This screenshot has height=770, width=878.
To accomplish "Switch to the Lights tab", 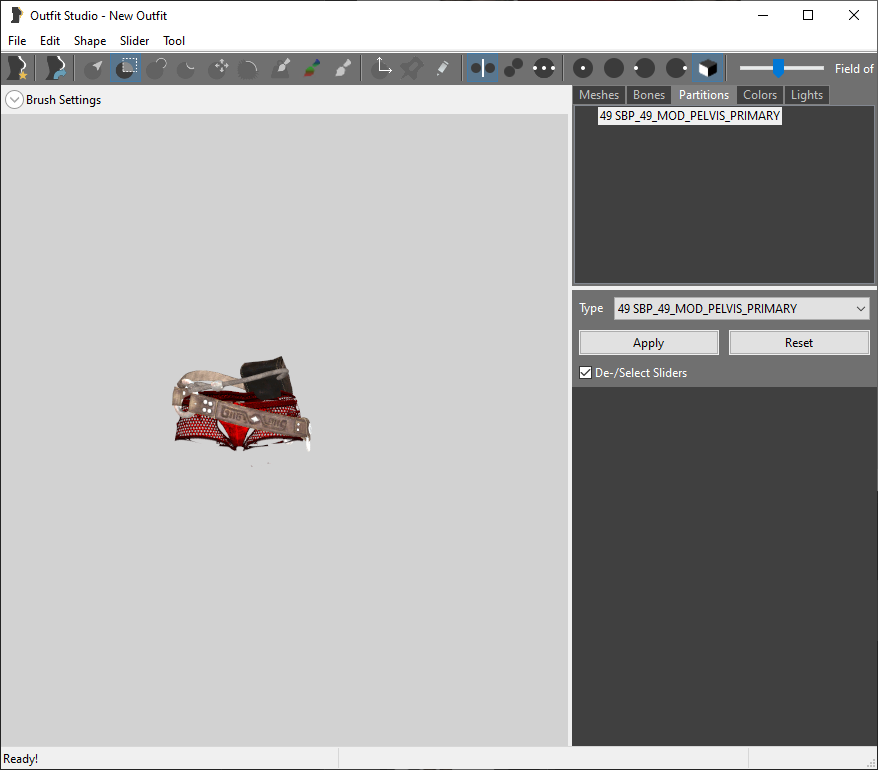I will click(806, 95).
